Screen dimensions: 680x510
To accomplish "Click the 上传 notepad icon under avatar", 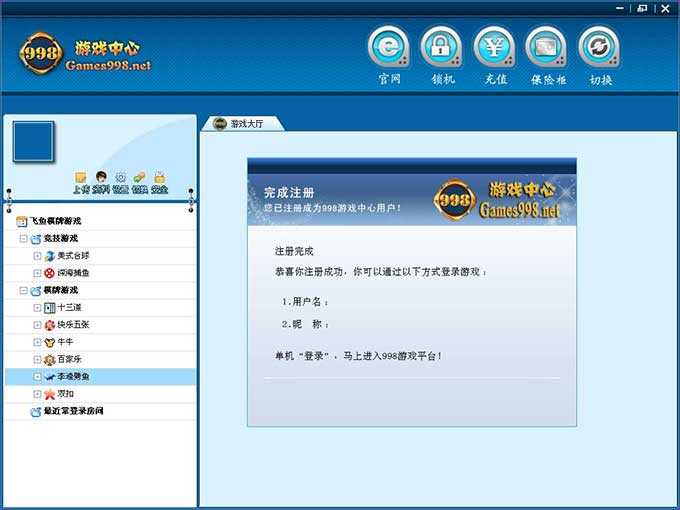I will (x=81, y=178).
